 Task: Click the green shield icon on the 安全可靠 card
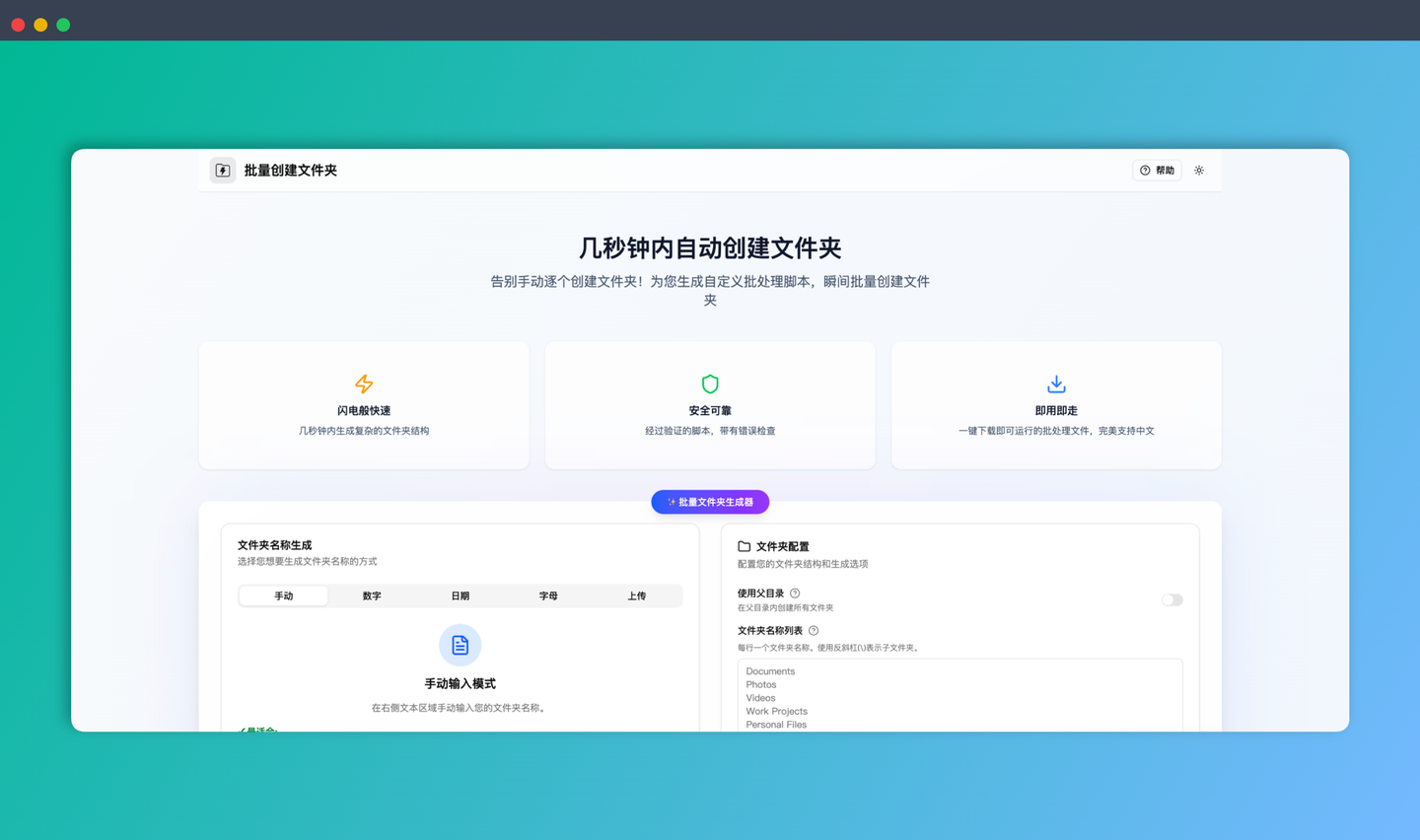710,384
